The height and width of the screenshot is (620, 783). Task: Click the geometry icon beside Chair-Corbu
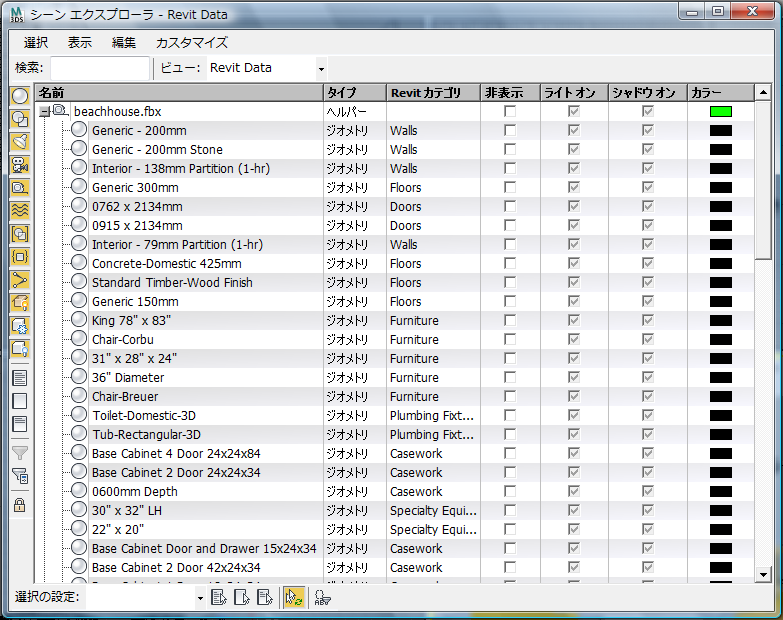click(79, 338)
